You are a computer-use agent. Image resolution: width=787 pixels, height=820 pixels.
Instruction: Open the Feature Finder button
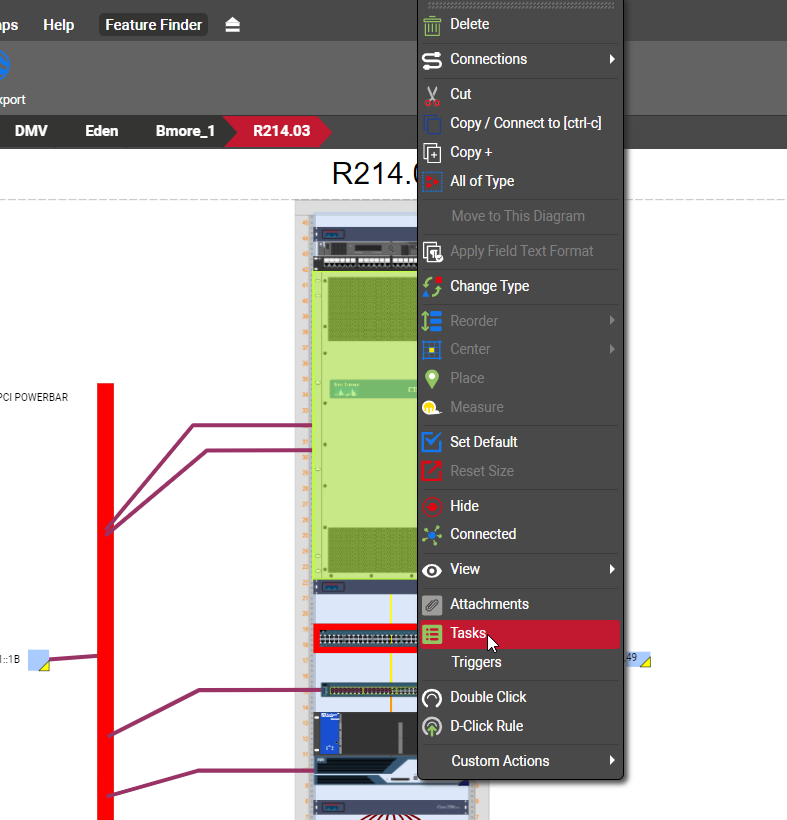tap(153, 25)
